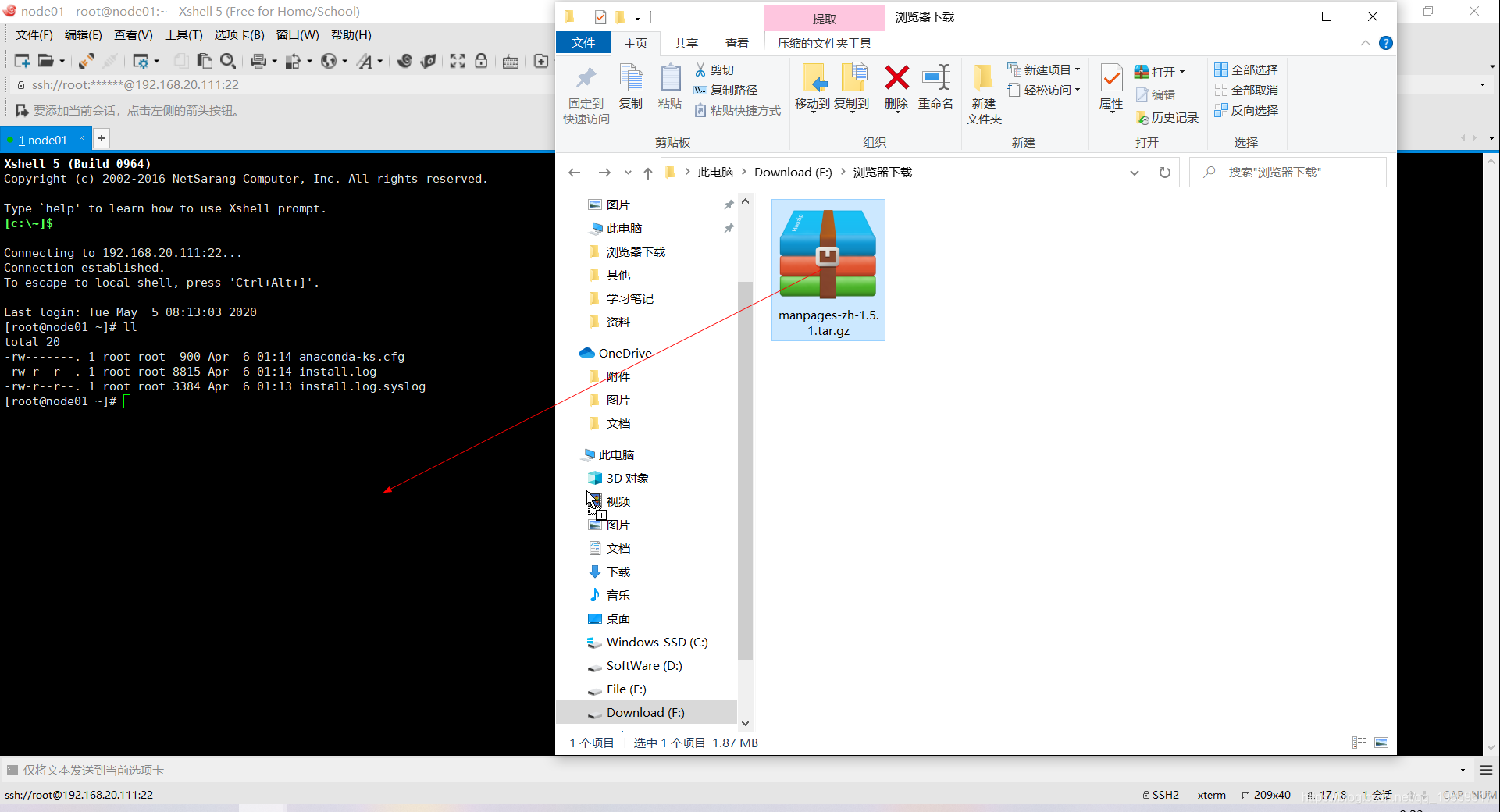The height and width of the screenshot is (812, 1500).
Task: Open the recent locations dropdown arrow
Action: (x=628, y=173)
